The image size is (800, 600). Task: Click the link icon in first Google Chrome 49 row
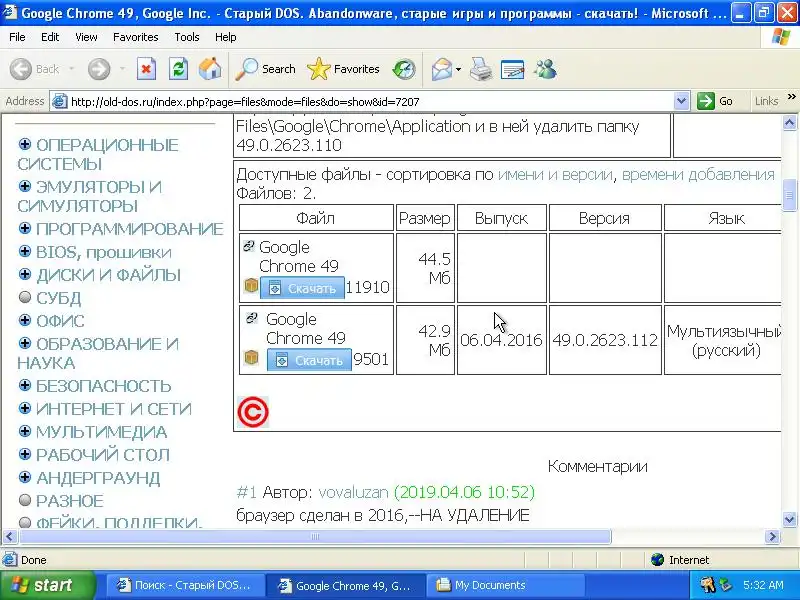(248, 246)
